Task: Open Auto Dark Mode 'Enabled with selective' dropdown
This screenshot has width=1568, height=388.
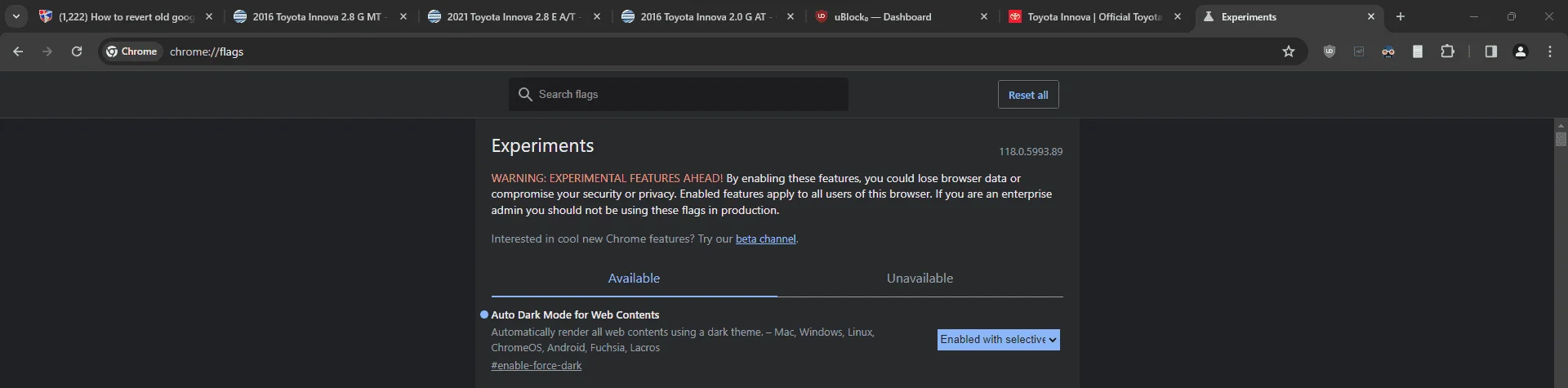Action: coord(998,340)
